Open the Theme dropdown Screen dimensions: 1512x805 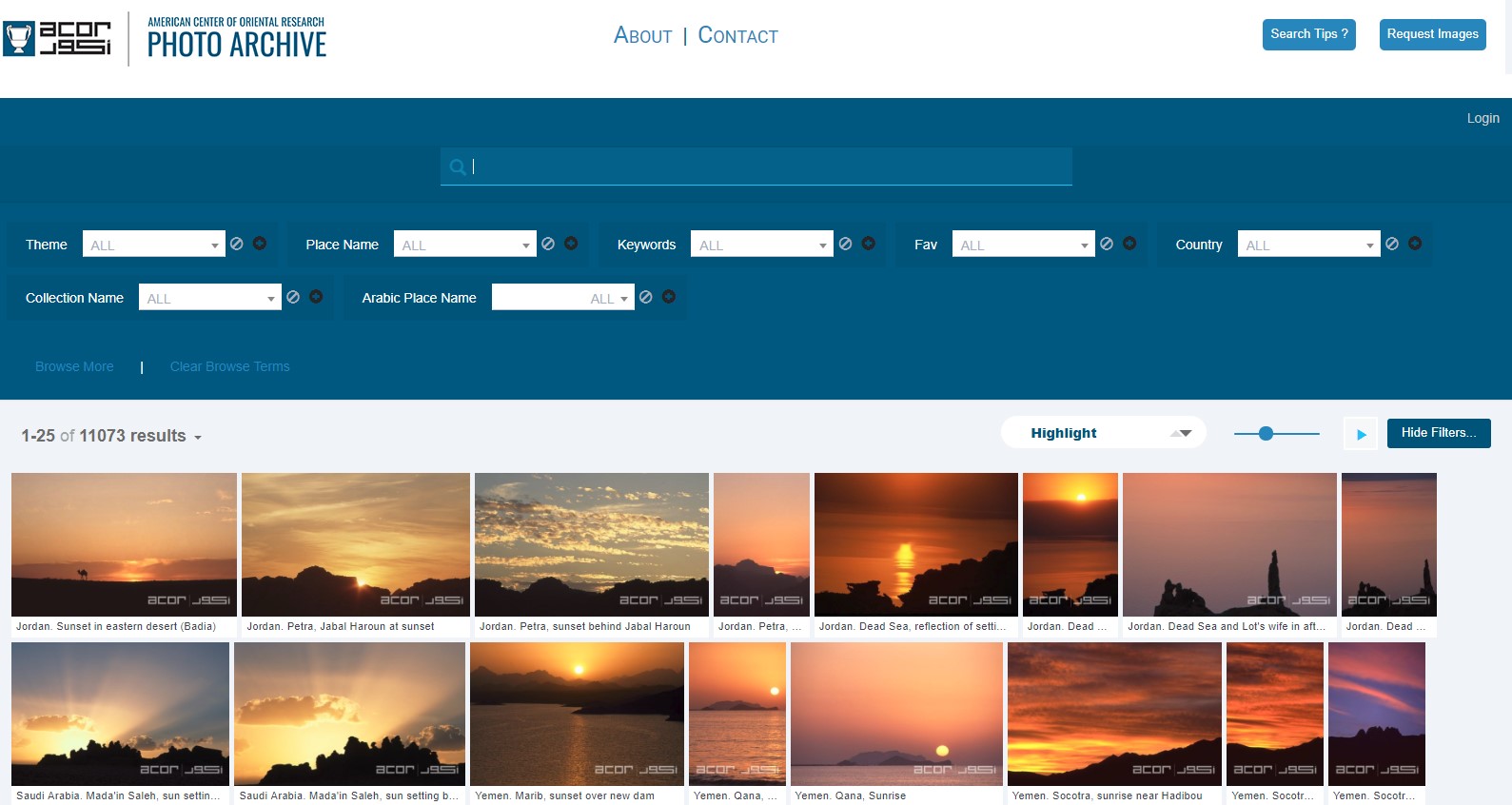click(154, 245)
